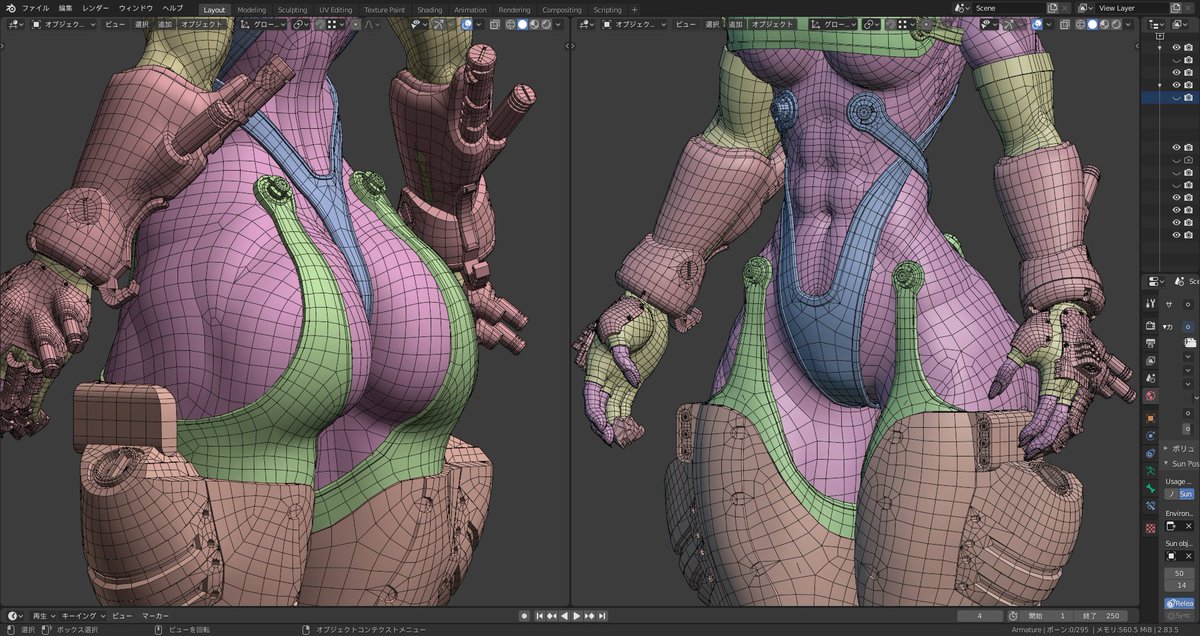1200x636 pixels.
Task: Toggle proportional editing in left viewport
Action: [355, 24]
